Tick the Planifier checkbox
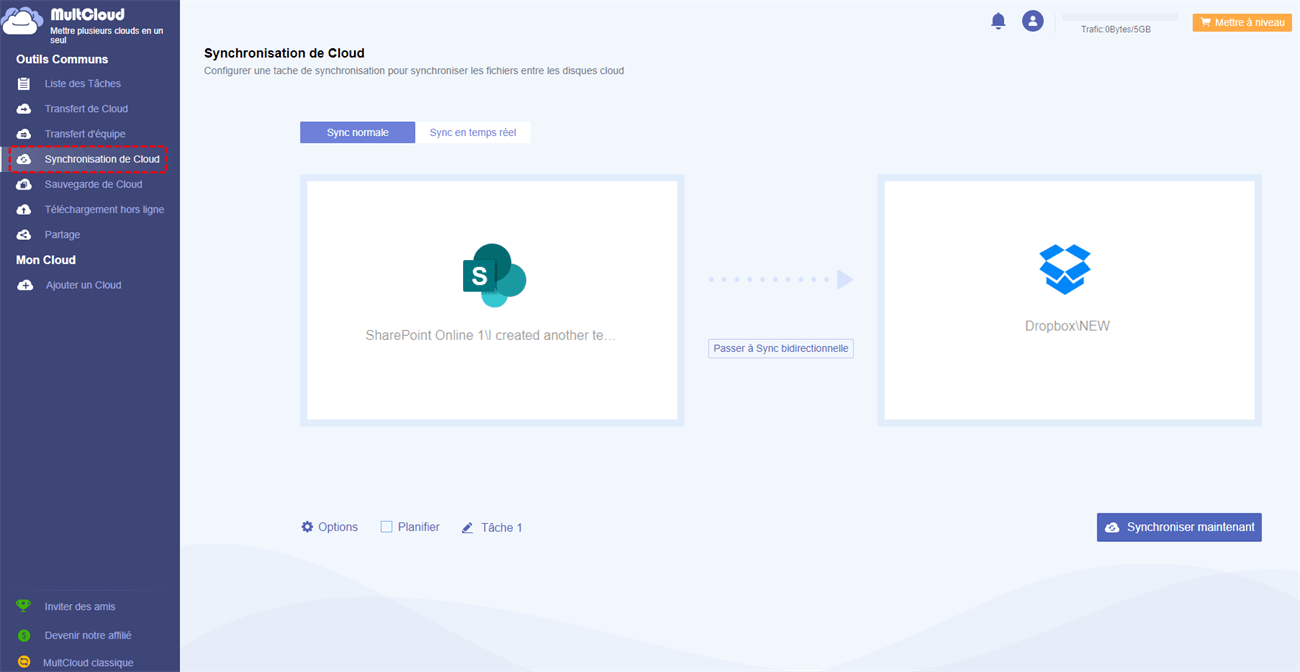 pos(386,526)
